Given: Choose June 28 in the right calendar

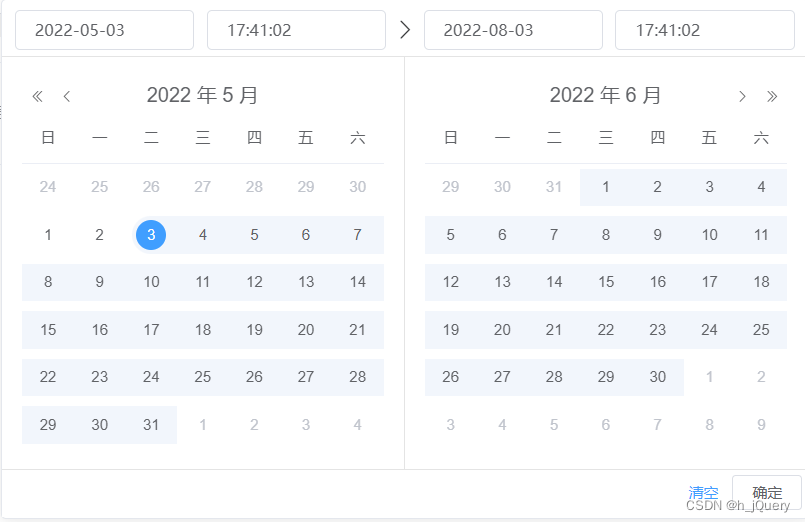Looking at the screenshot, I should (x=554, y=377).
